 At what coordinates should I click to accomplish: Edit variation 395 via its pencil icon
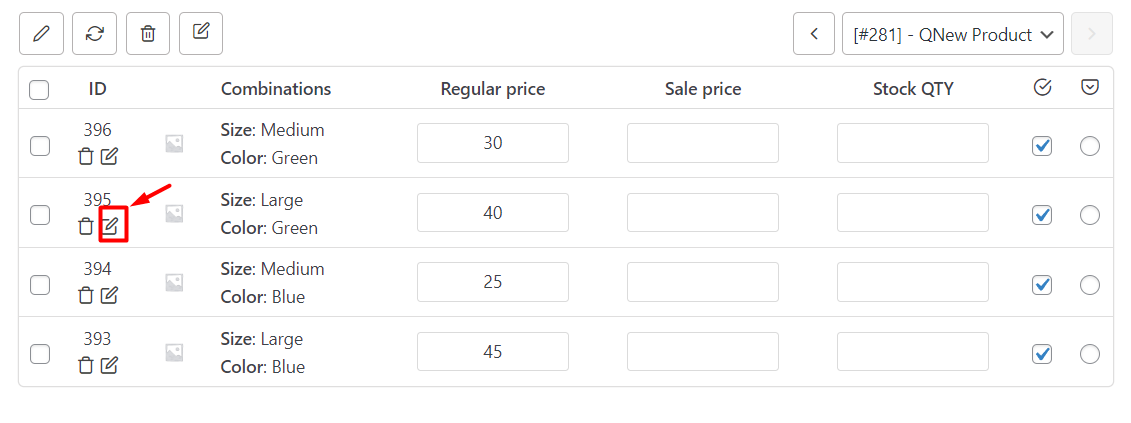[x=110, y=226]
